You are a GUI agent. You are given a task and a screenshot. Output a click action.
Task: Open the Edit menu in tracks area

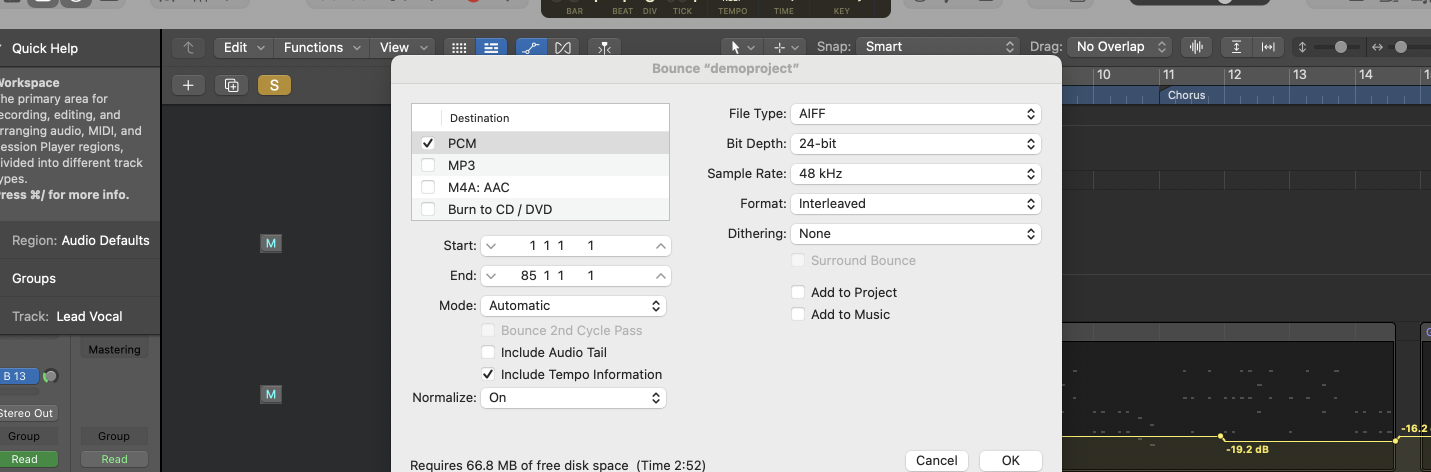click(x=244, y=47)
